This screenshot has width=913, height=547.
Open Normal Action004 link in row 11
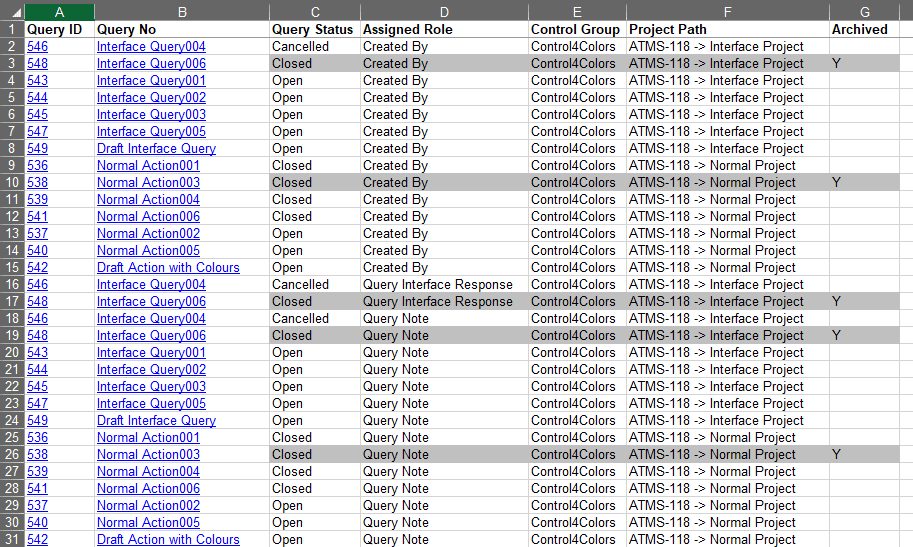tap(148, 199)
